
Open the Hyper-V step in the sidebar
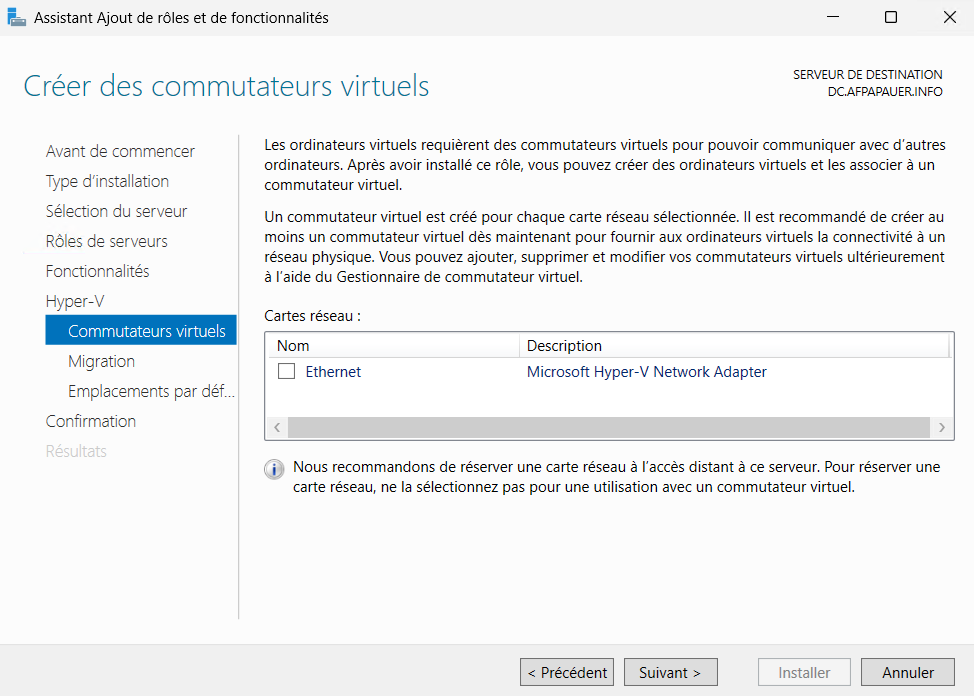coord(75,301)
